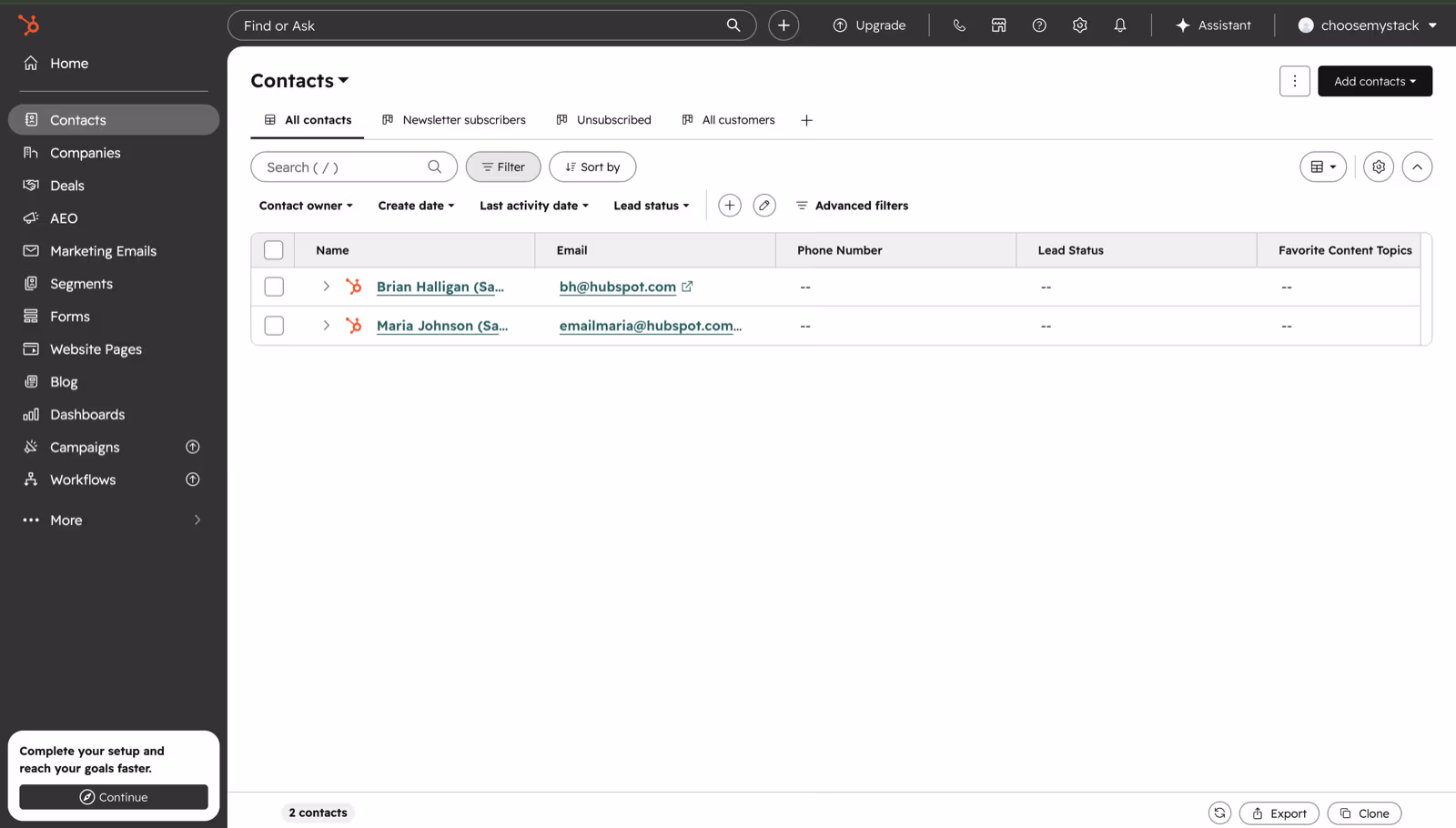1456x828 pixels.
Task: Click the HubSpot sprocket logo
Action: (29, 25)
